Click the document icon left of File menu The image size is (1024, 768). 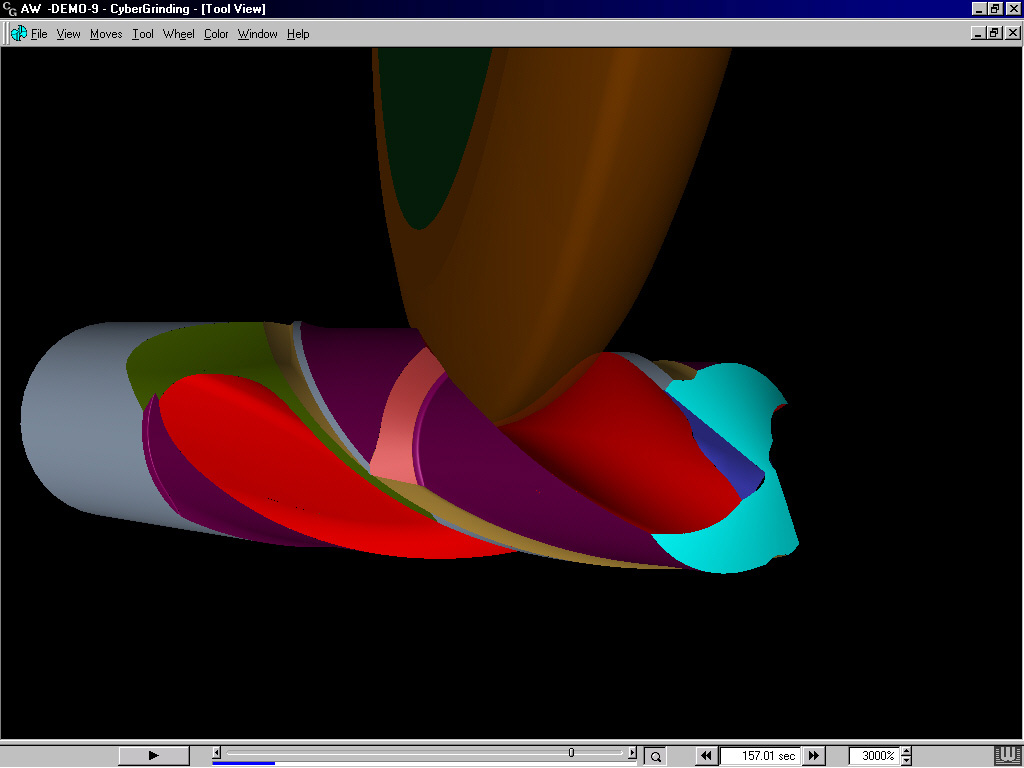[x=18, y=34]
